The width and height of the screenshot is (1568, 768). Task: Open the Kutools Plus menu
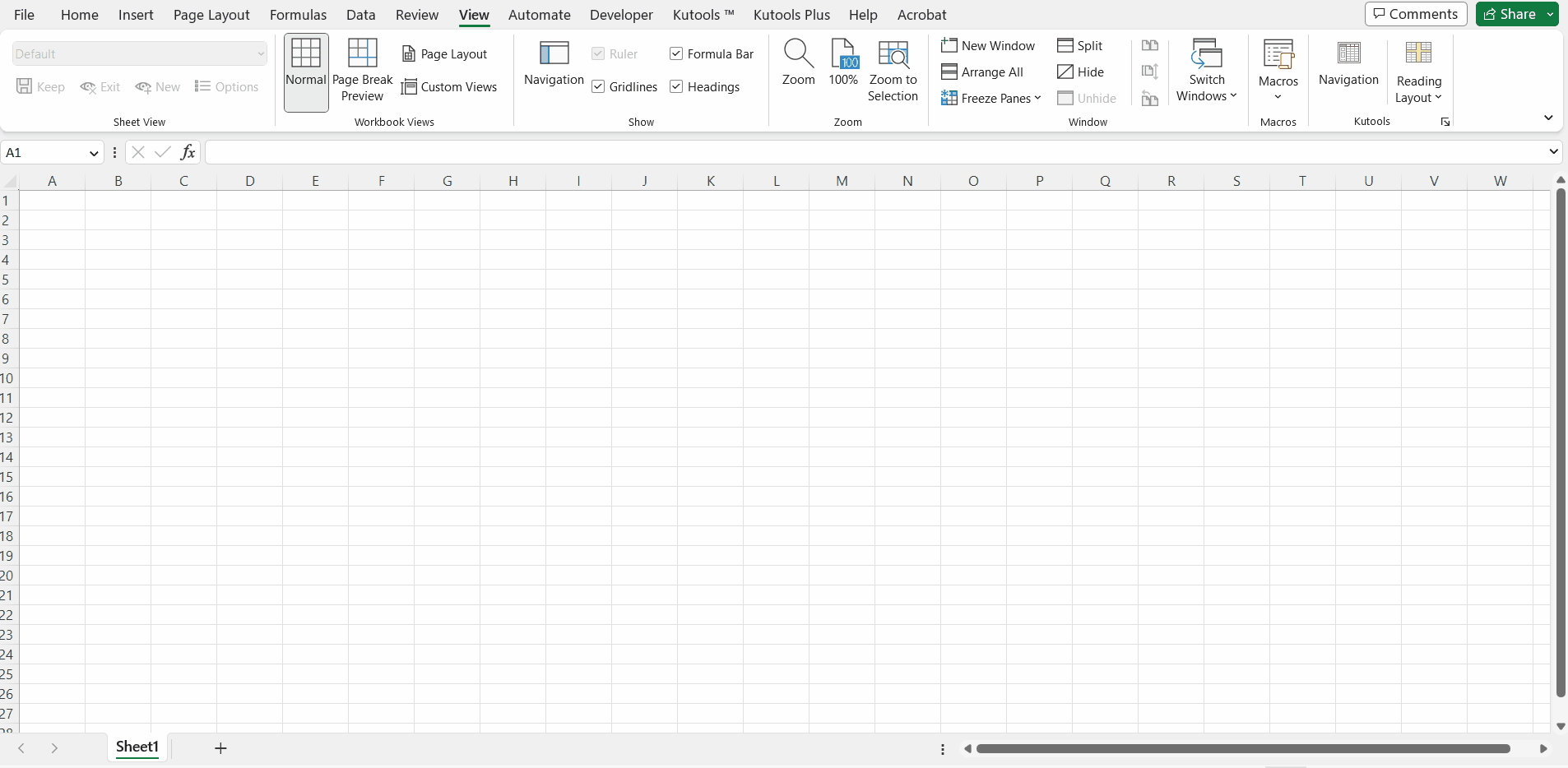[791, 14]
